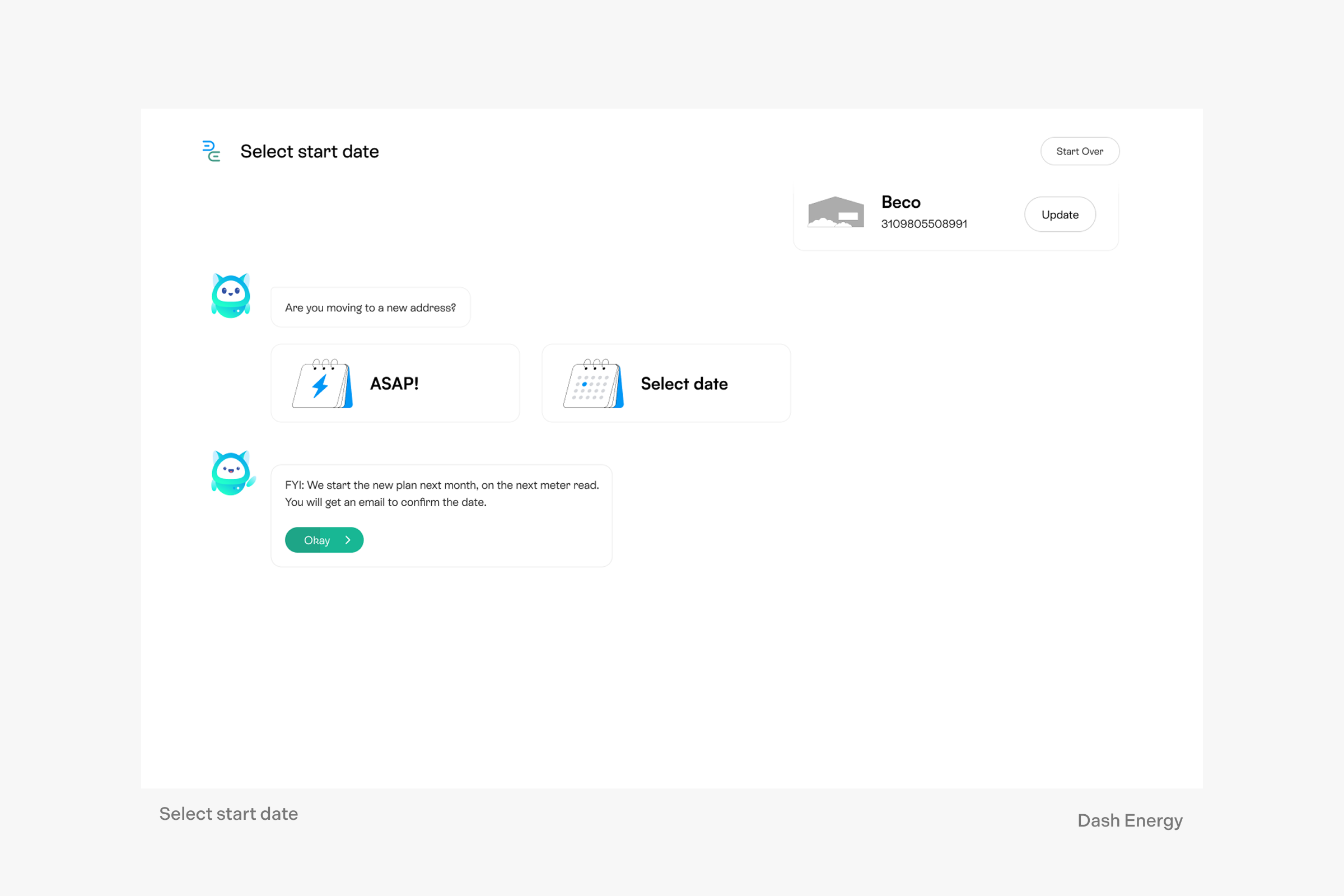Click the robot mascot beside the address question
1344x896 pixels.
[x=231, y=296]
